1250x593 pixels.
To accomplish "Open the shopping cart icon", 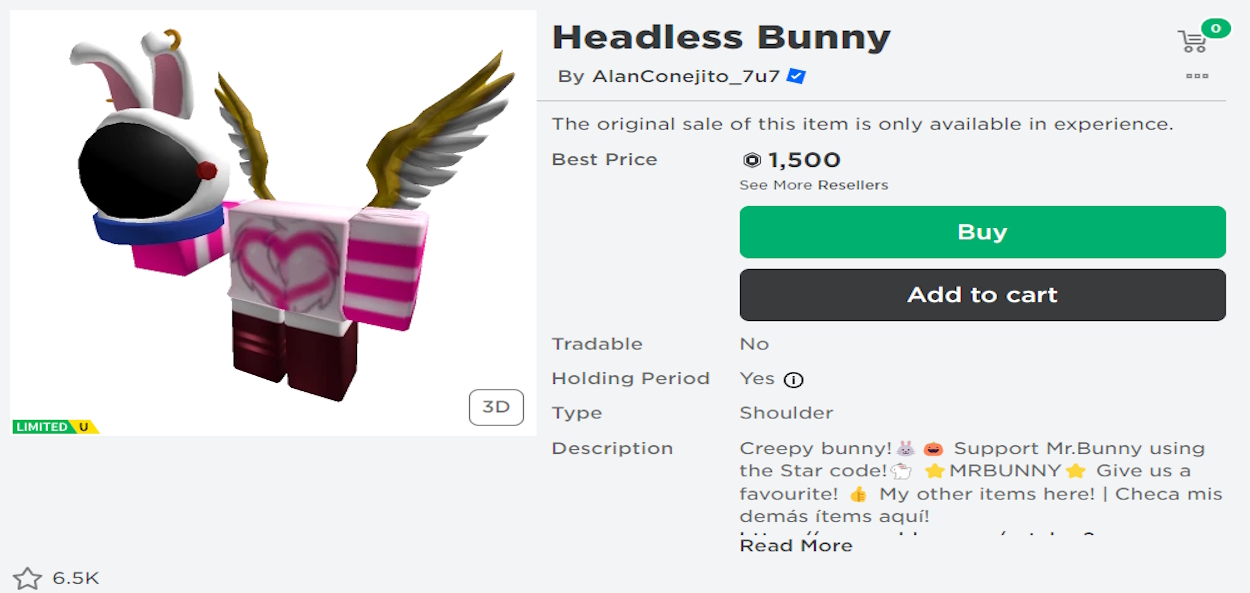I will point(1190,41).
